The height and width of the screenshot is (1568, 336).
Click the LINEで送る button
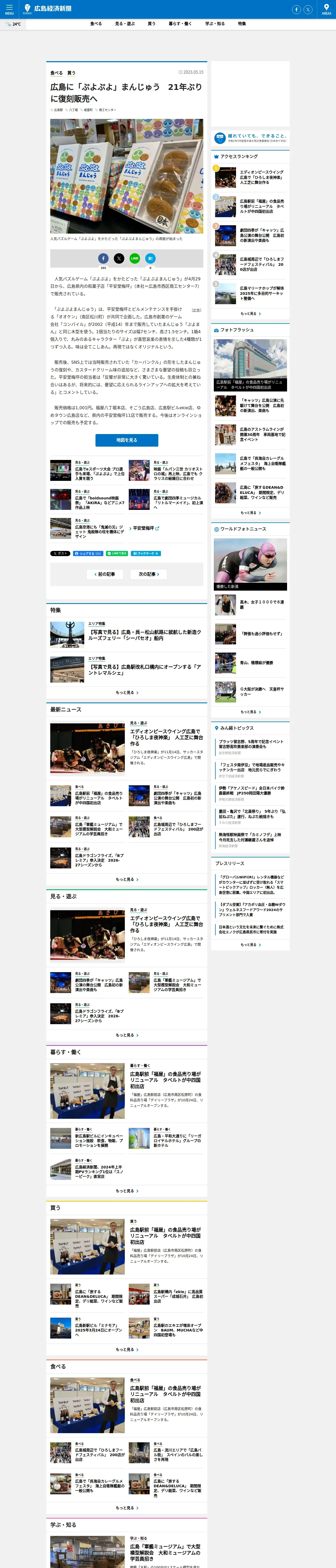117,553
